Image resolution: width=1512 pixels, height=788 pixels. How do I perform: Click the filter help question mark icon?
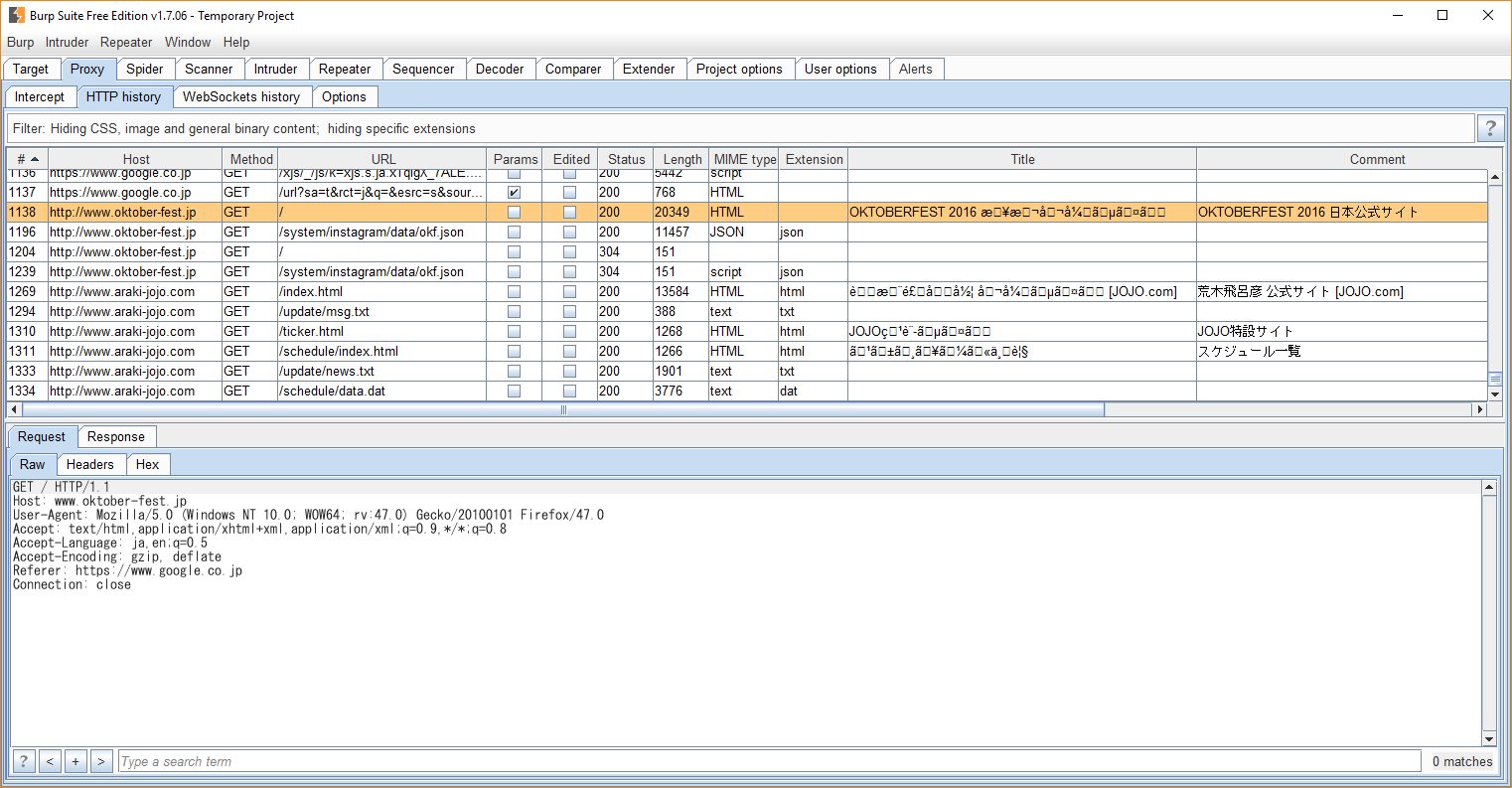[1489, 128]
